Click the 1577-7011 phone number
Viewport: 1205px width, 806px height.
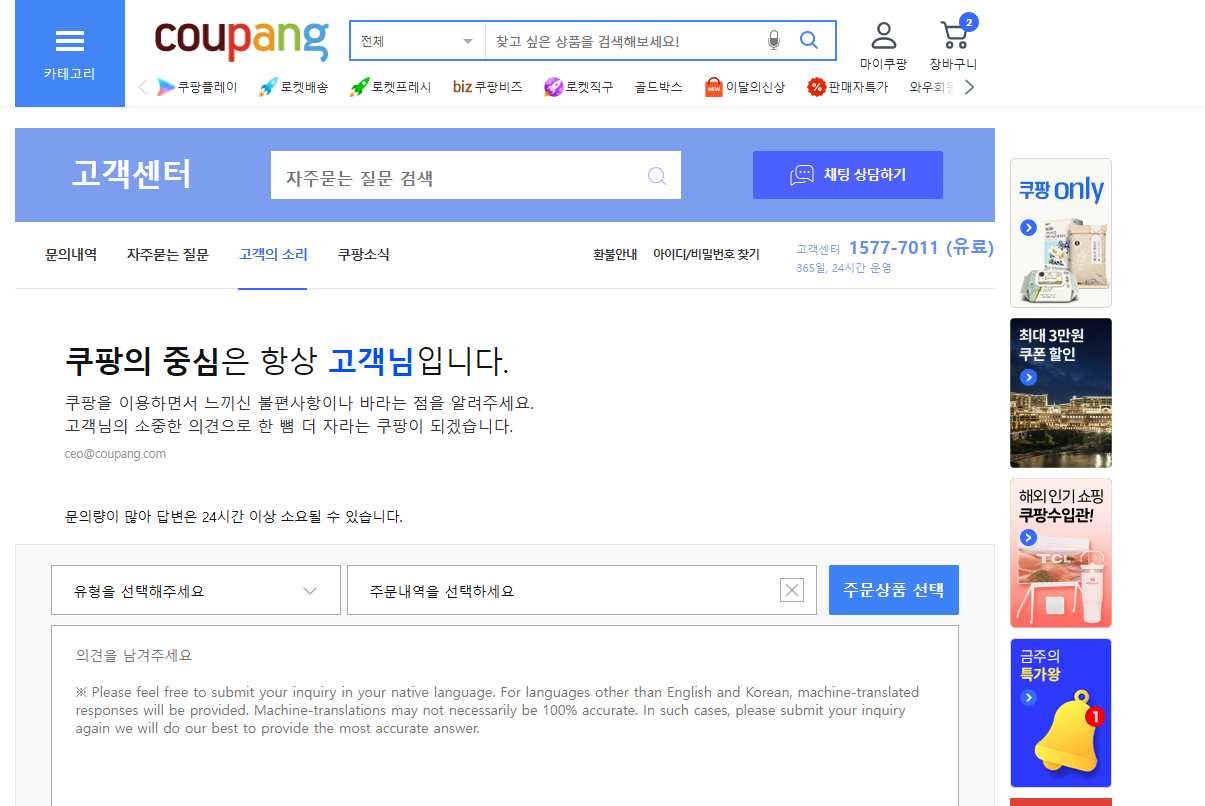[894, 248]
